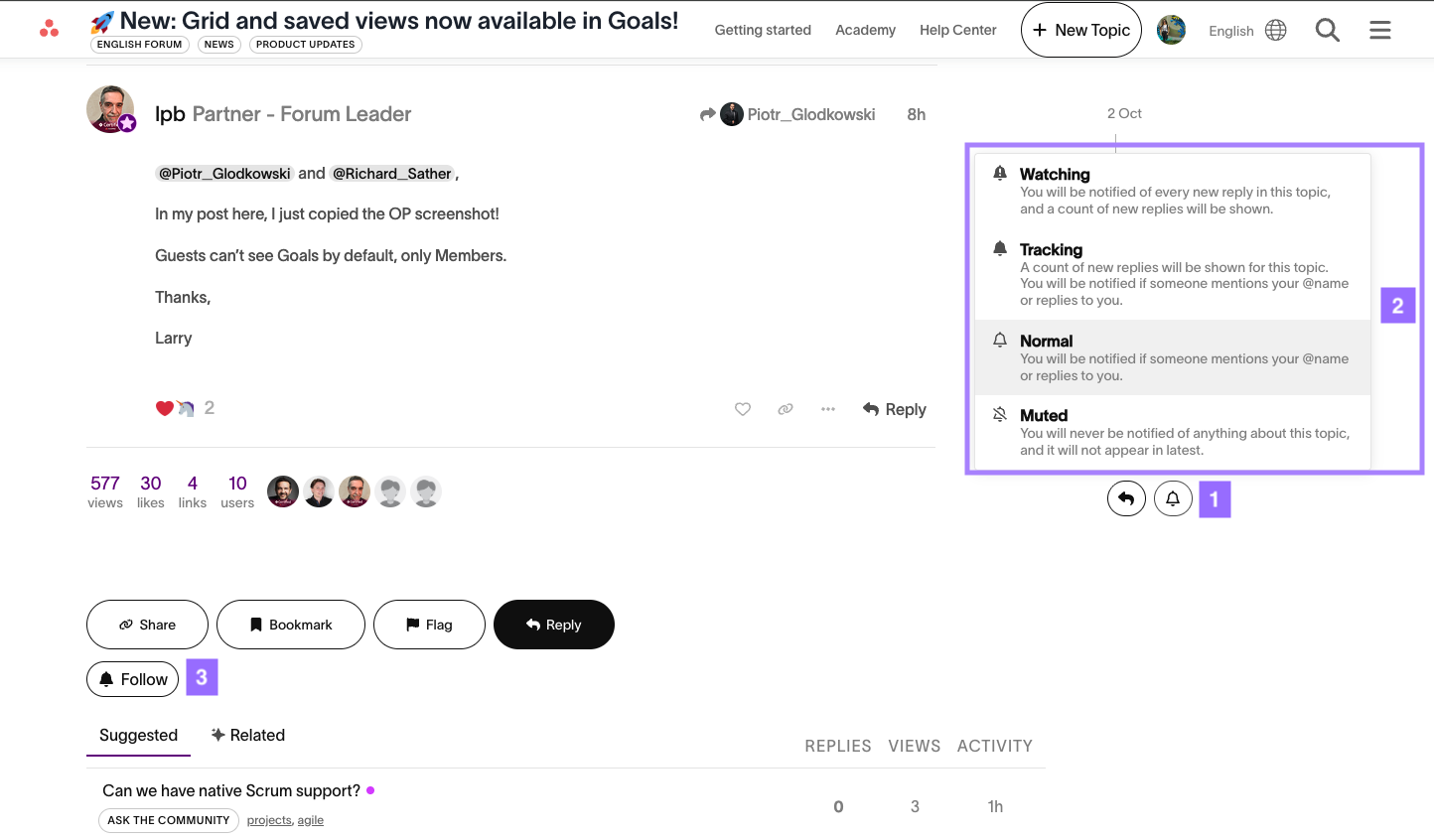Screen dimensions: 1434x840
Task: Select the Suggested tab
Action: coord(138,735)
